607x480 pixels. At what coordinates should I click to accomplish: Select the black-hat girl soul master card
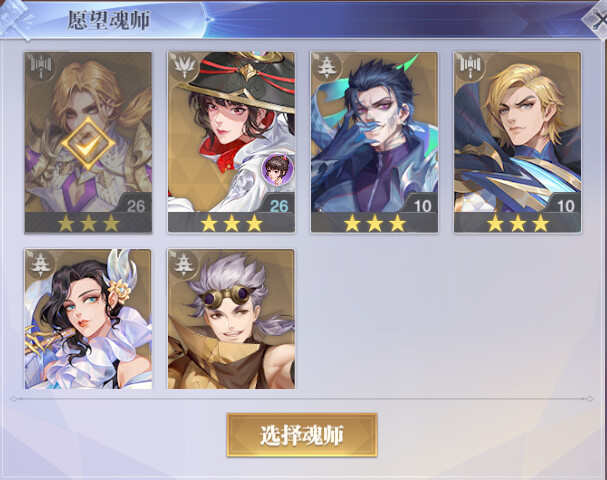point(231,142)
